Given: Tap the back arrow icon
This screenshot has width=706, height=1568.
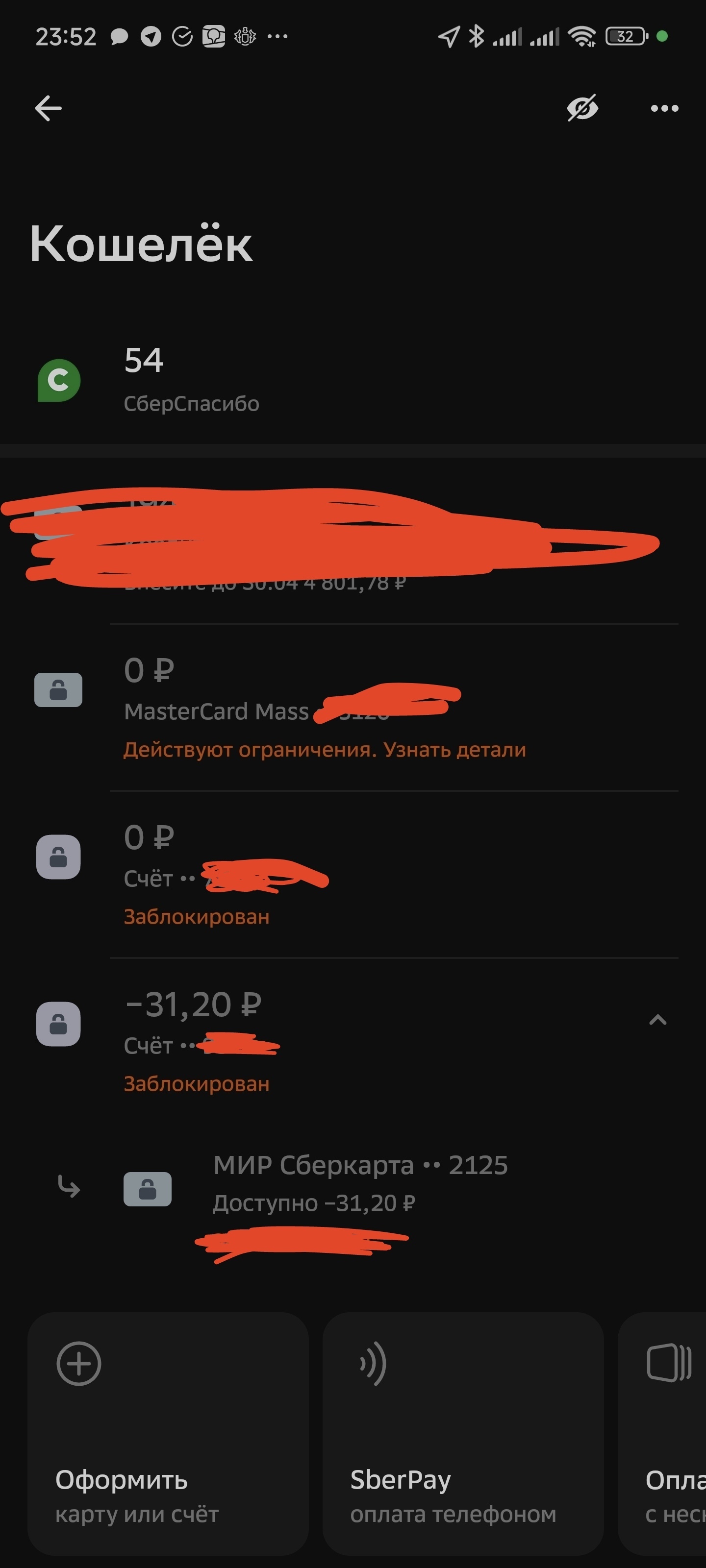Looking at the screenshot, I should tap(48, 108).
